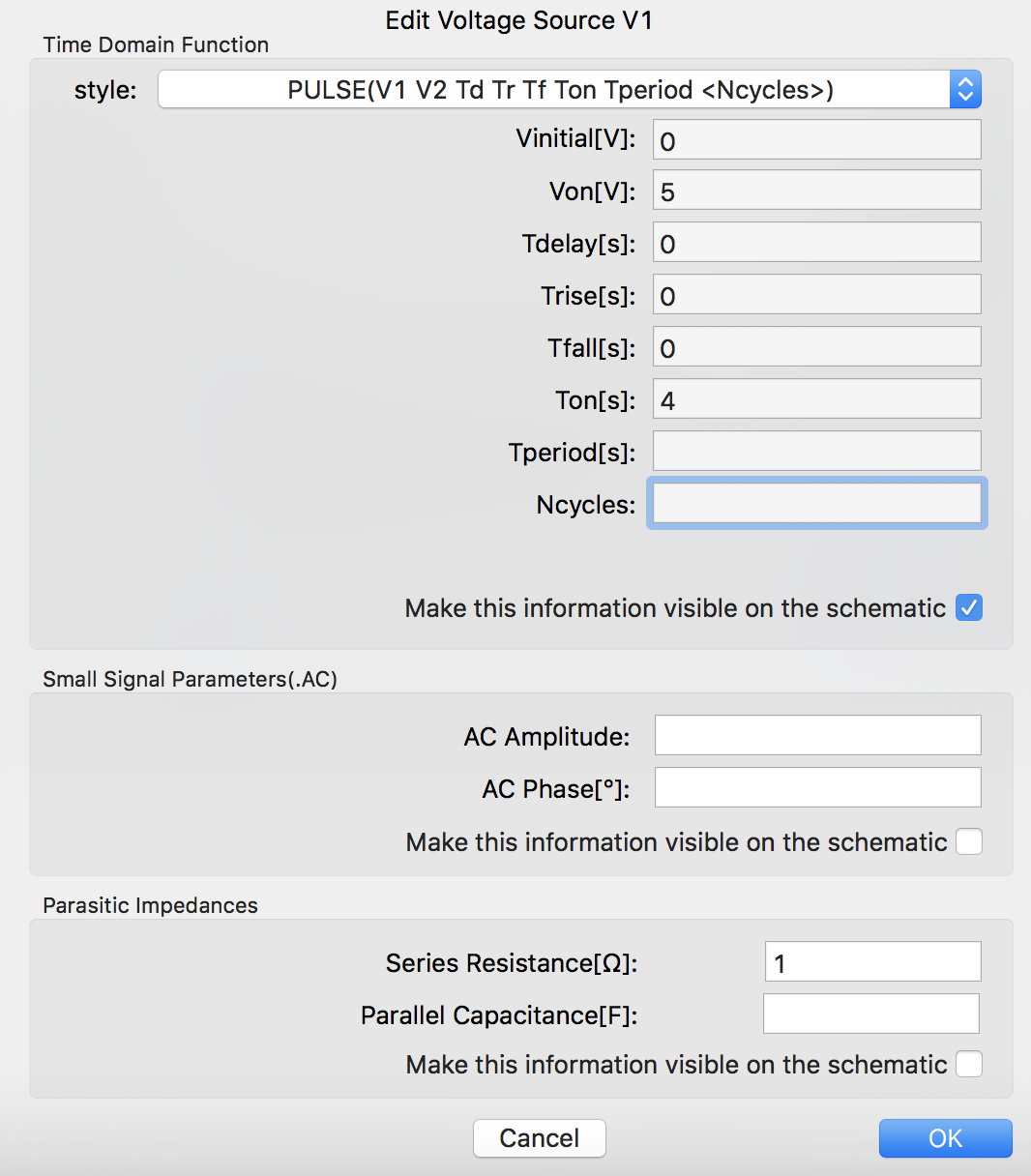1031x1176 pixels.
Task: Edit the Series Resistance value field
Action: coord(873,962)
